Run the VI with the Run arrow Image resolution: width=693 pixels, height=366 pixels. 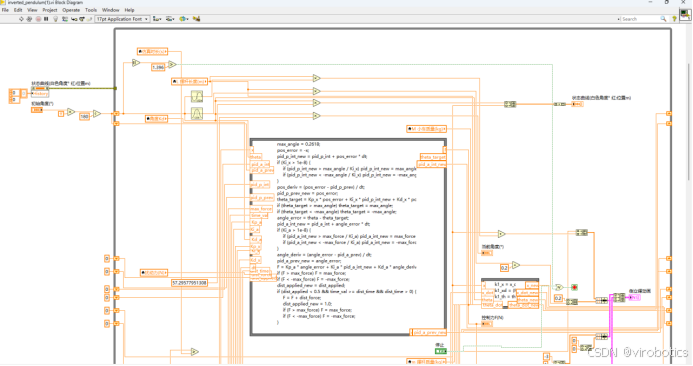[x=21, y=19]
